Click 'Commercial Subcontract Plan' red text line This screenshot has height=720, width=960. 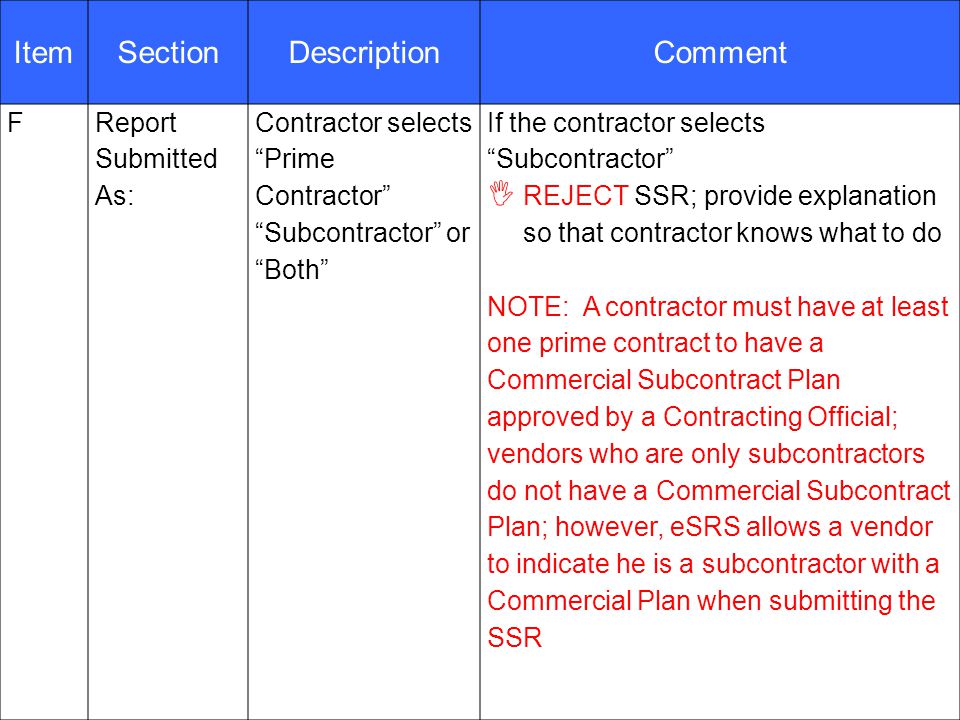coord(664,380)
